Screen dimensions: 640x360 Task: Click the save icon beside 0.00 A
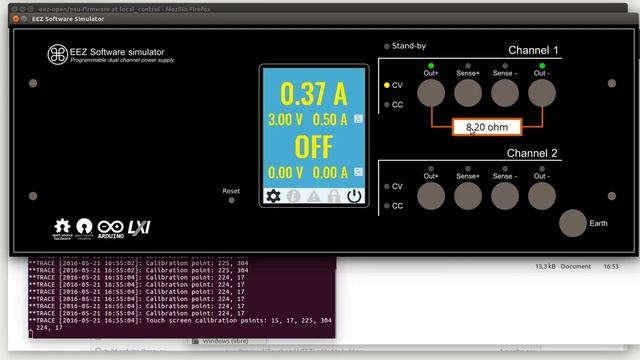[x=358, y=172]
